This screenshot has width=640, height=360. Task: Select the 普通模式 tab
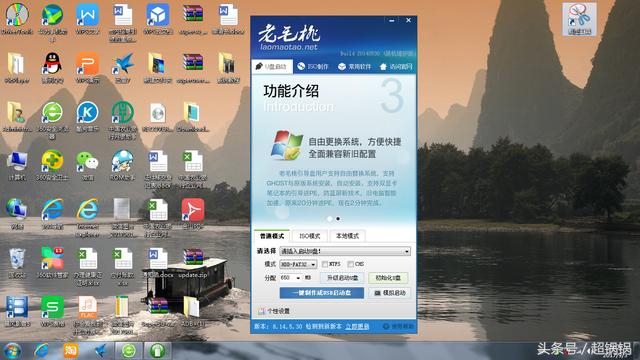pyautogui.click(x=272, y=236)
